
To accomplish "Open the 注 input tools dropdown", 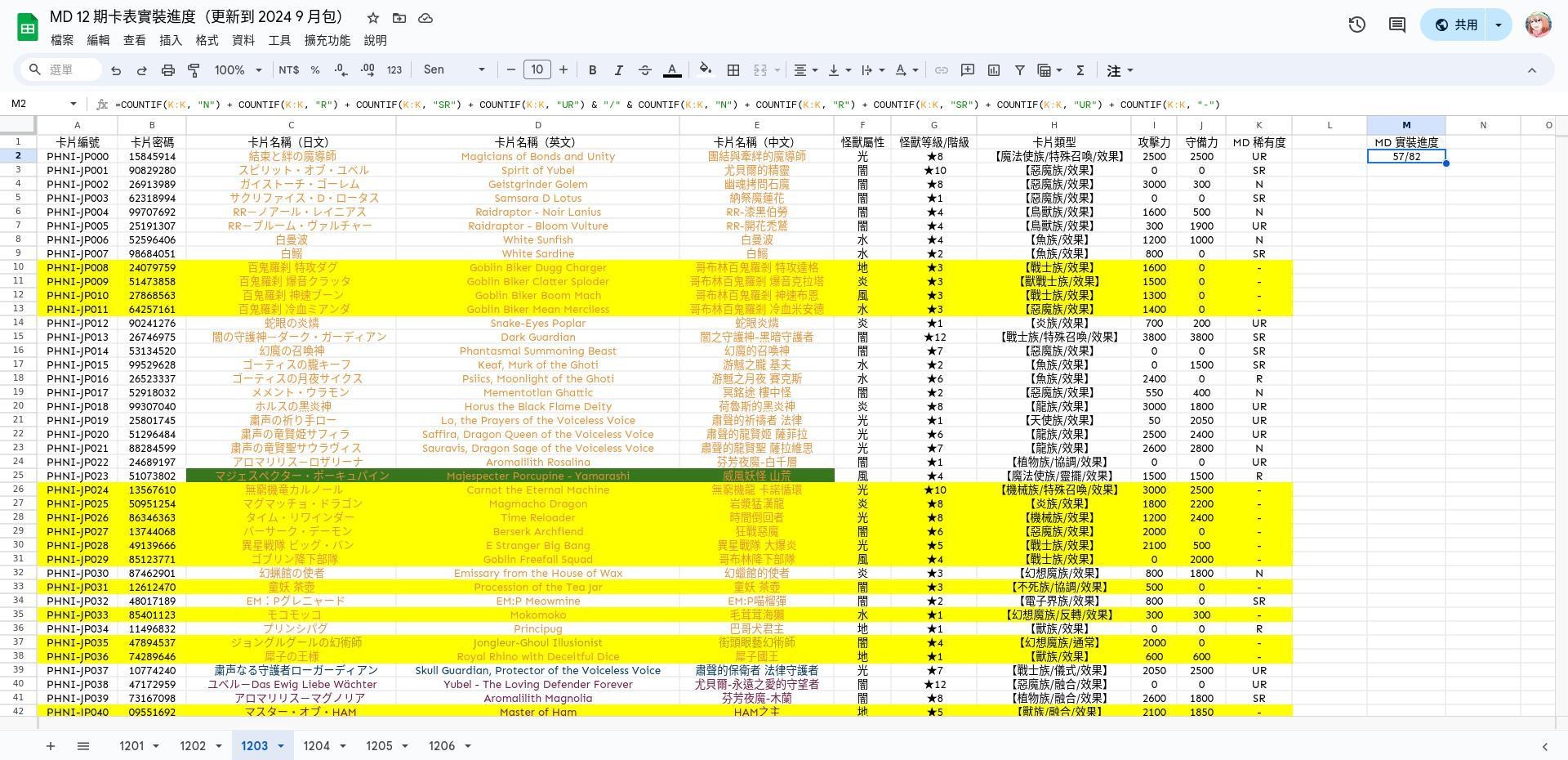I will click(1120, 70).
